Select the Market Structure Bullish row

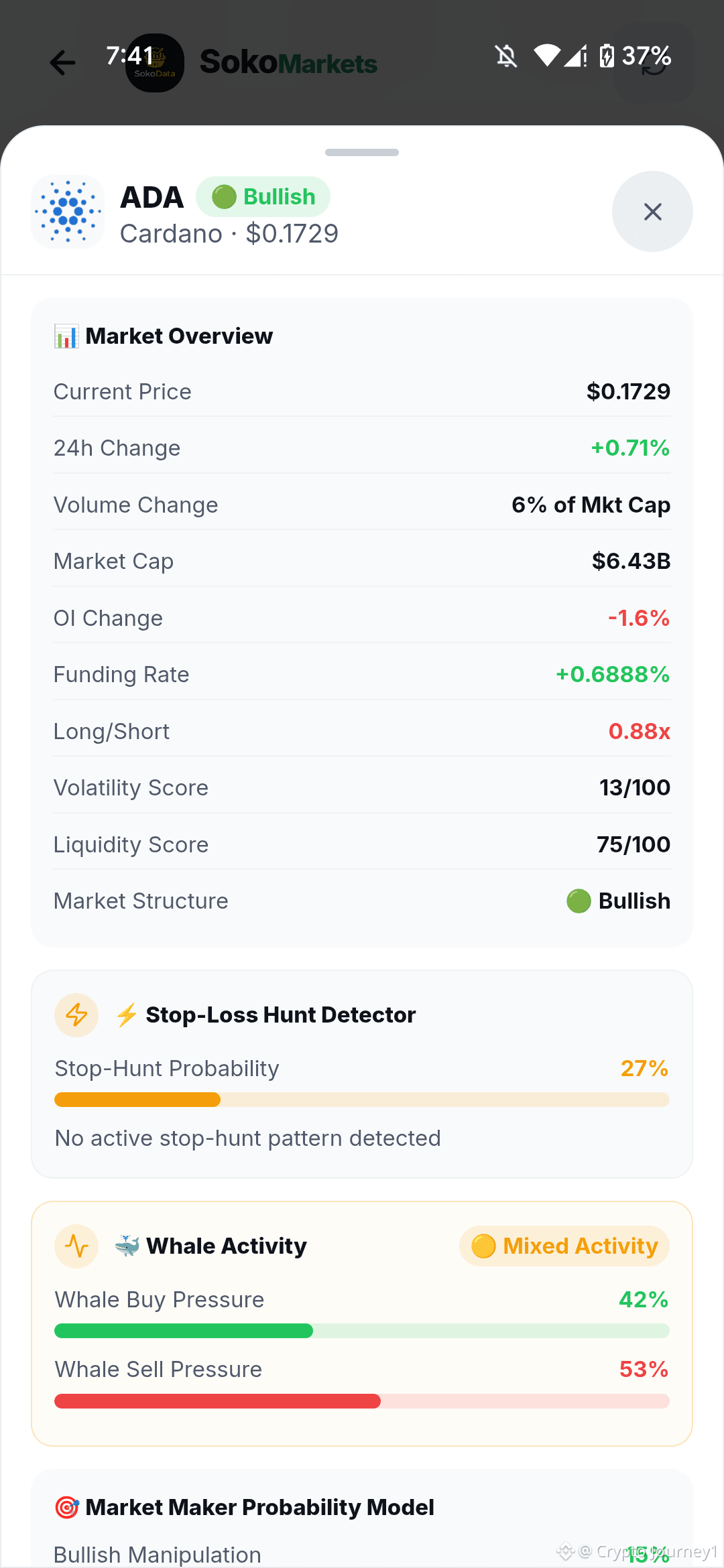tap(362, 901)
